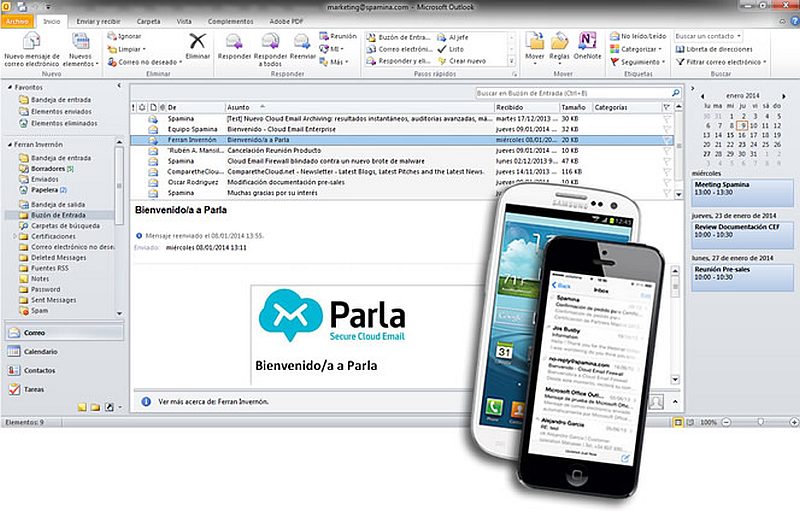This screenshot has height=511, width=800.
Task: Open the Spam folder
Action: [34, 310]
